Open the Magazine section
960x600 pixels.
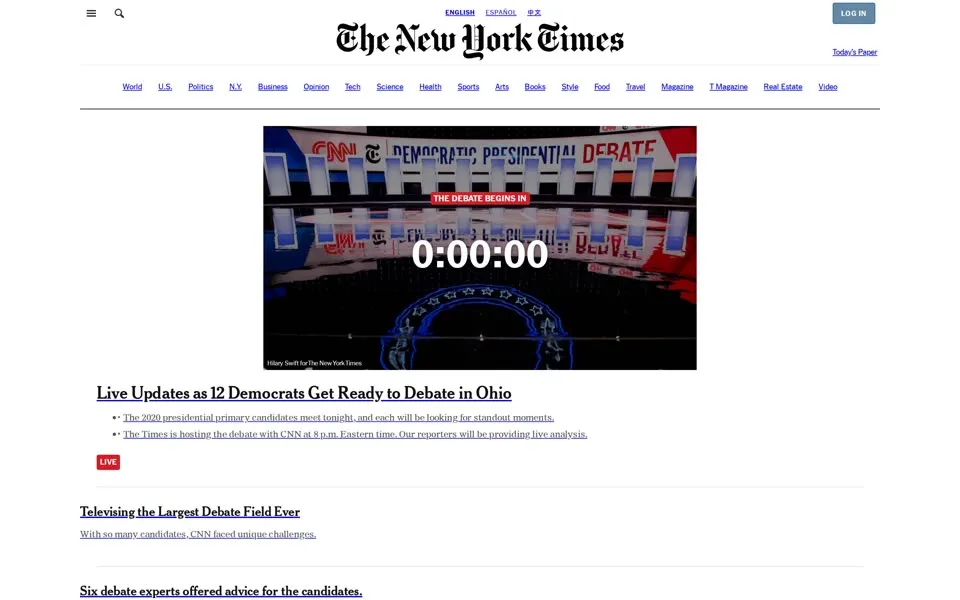coord(677,87)
